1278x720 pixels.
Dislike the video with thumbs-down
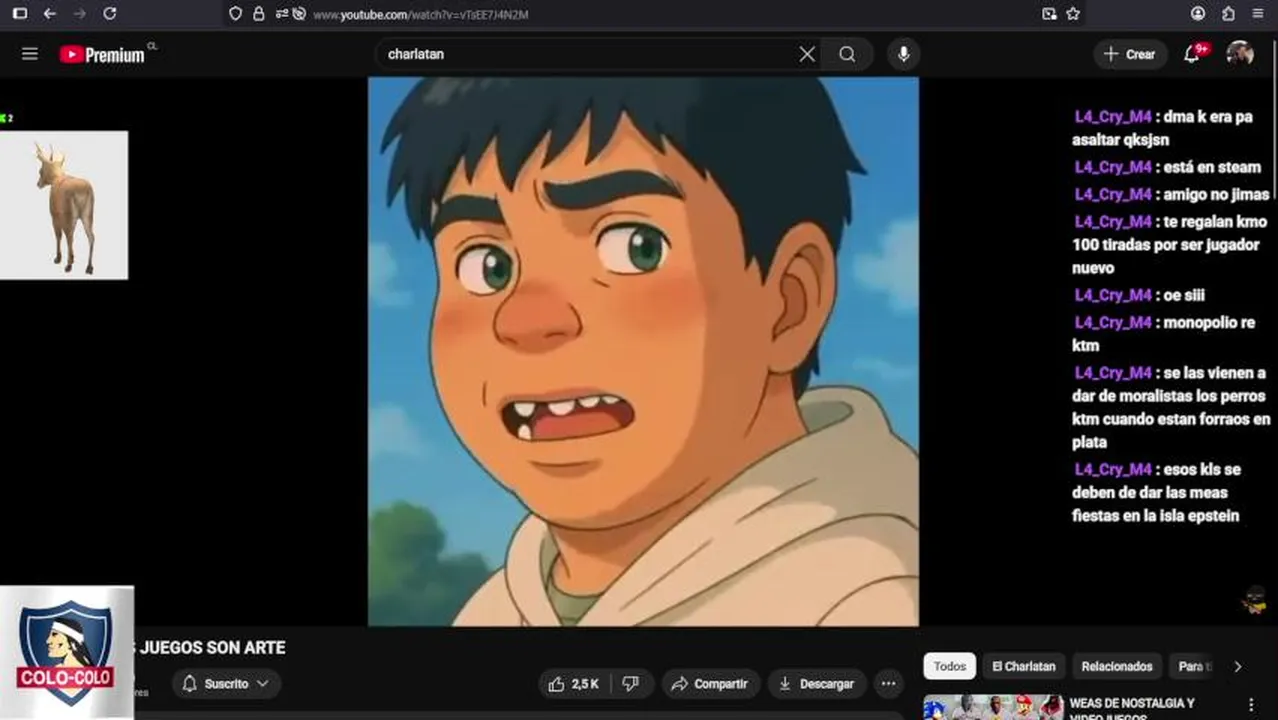(x=631, y=684)
